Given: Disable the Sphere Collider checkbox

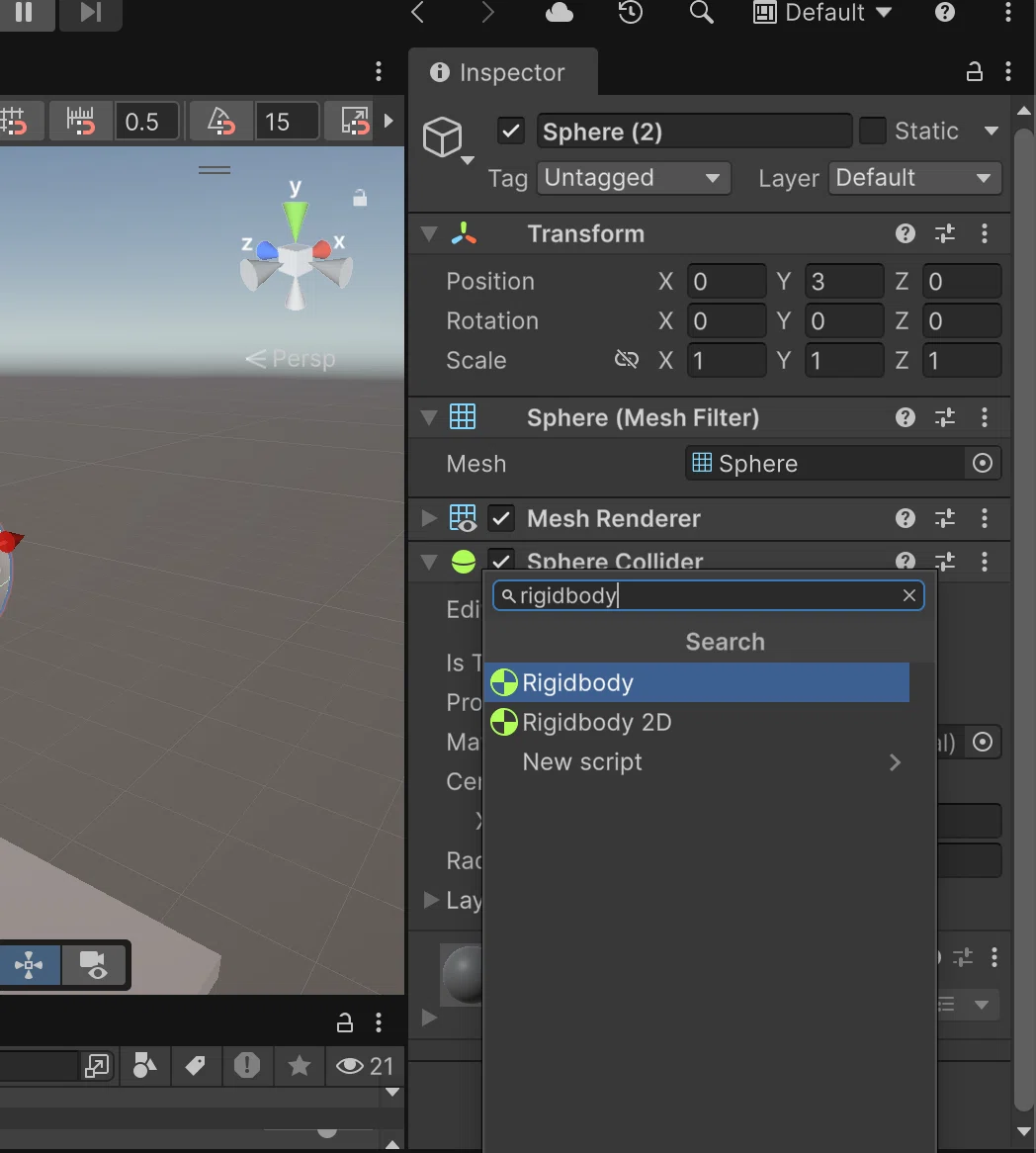Looking at the screenshot, I should 501,561.
